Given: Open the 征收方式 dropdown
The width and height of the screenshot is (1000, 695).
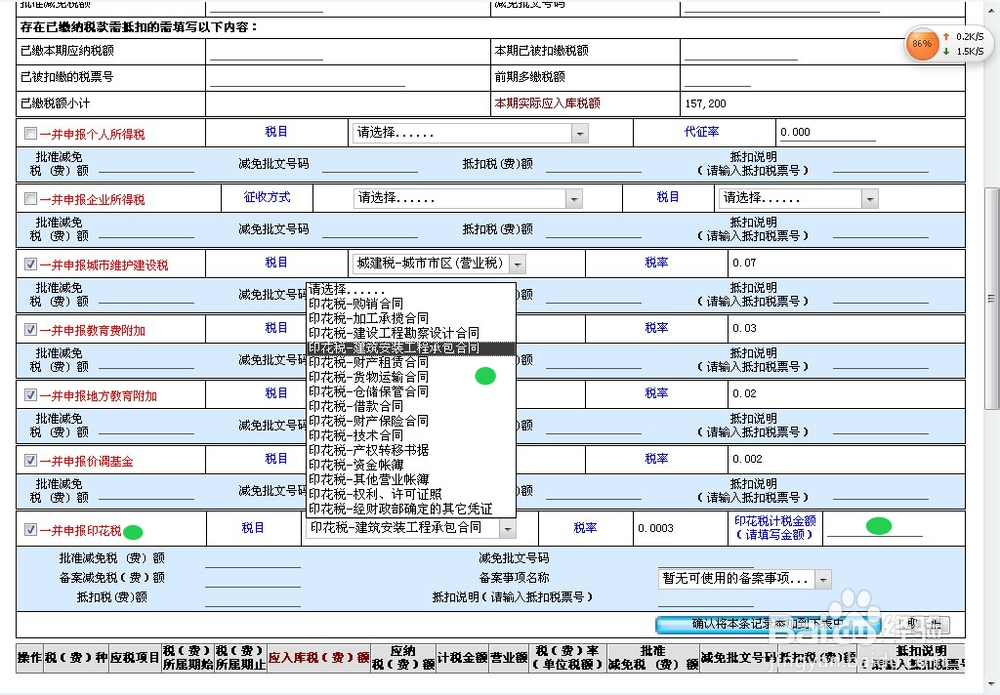Looking at the screenshot, I should 467,198.
